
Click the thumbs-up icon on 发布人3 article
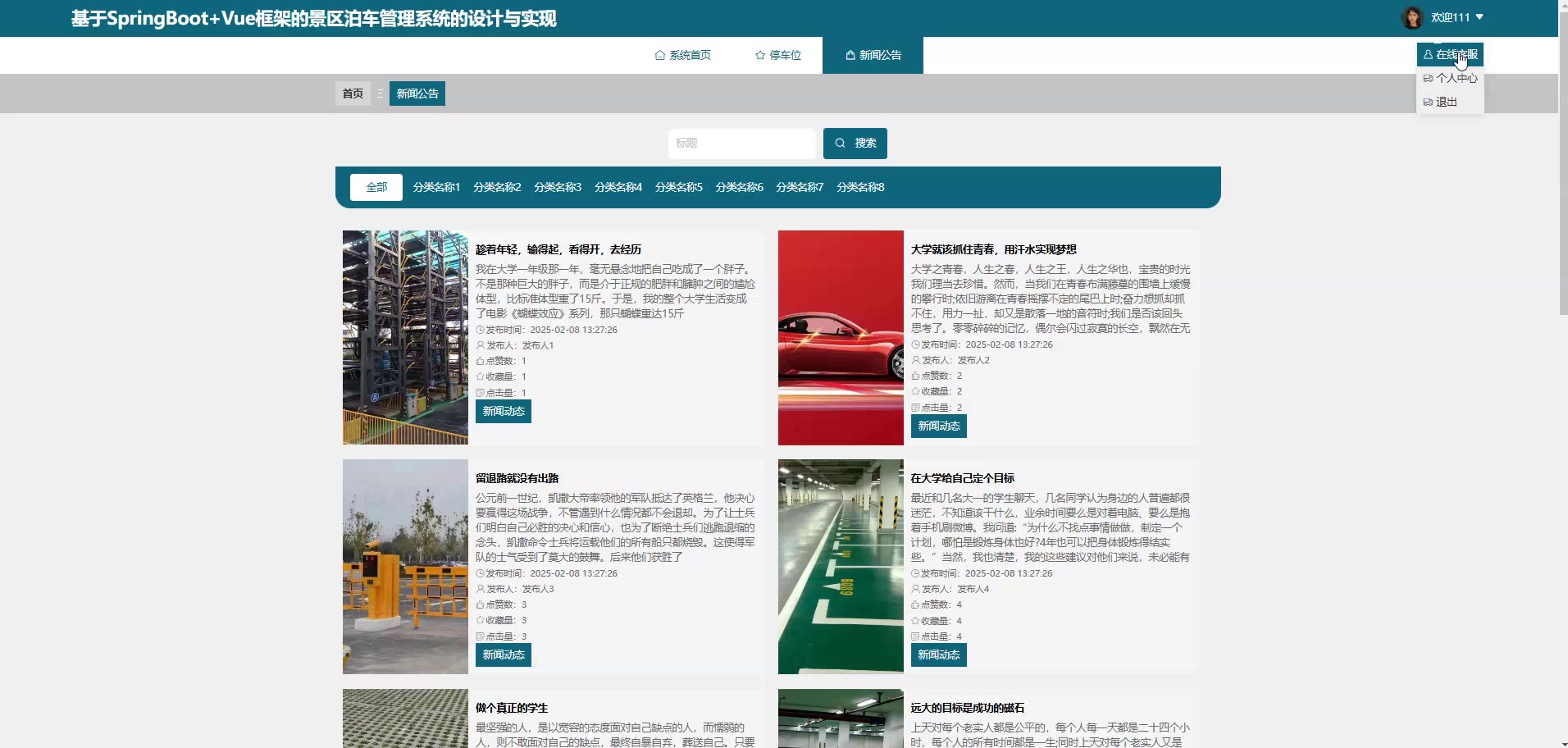(481, 604)
